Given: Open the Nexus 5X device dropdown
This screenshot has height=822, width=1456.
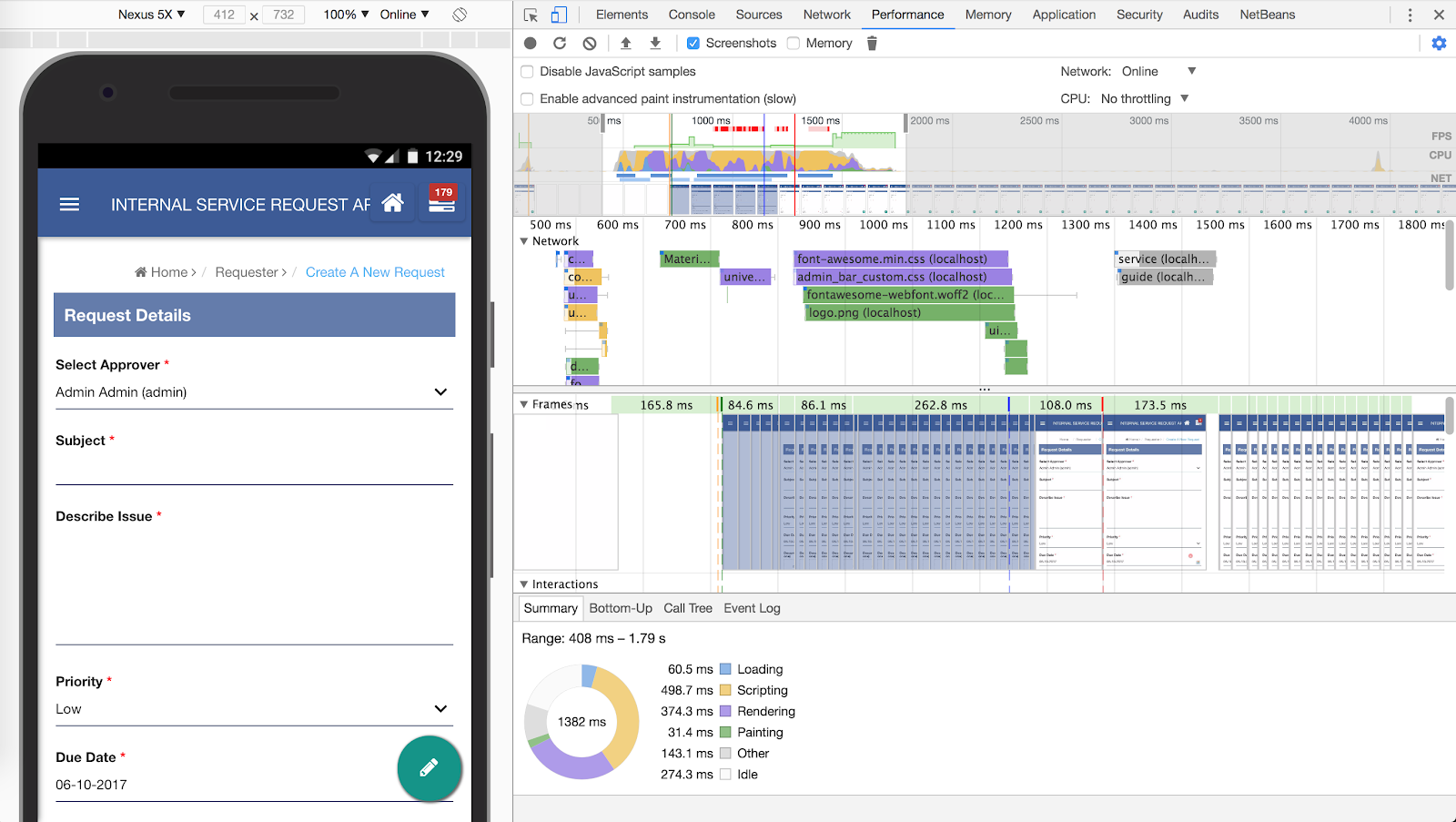Looking at the screenshot, I should pos(151,15).
